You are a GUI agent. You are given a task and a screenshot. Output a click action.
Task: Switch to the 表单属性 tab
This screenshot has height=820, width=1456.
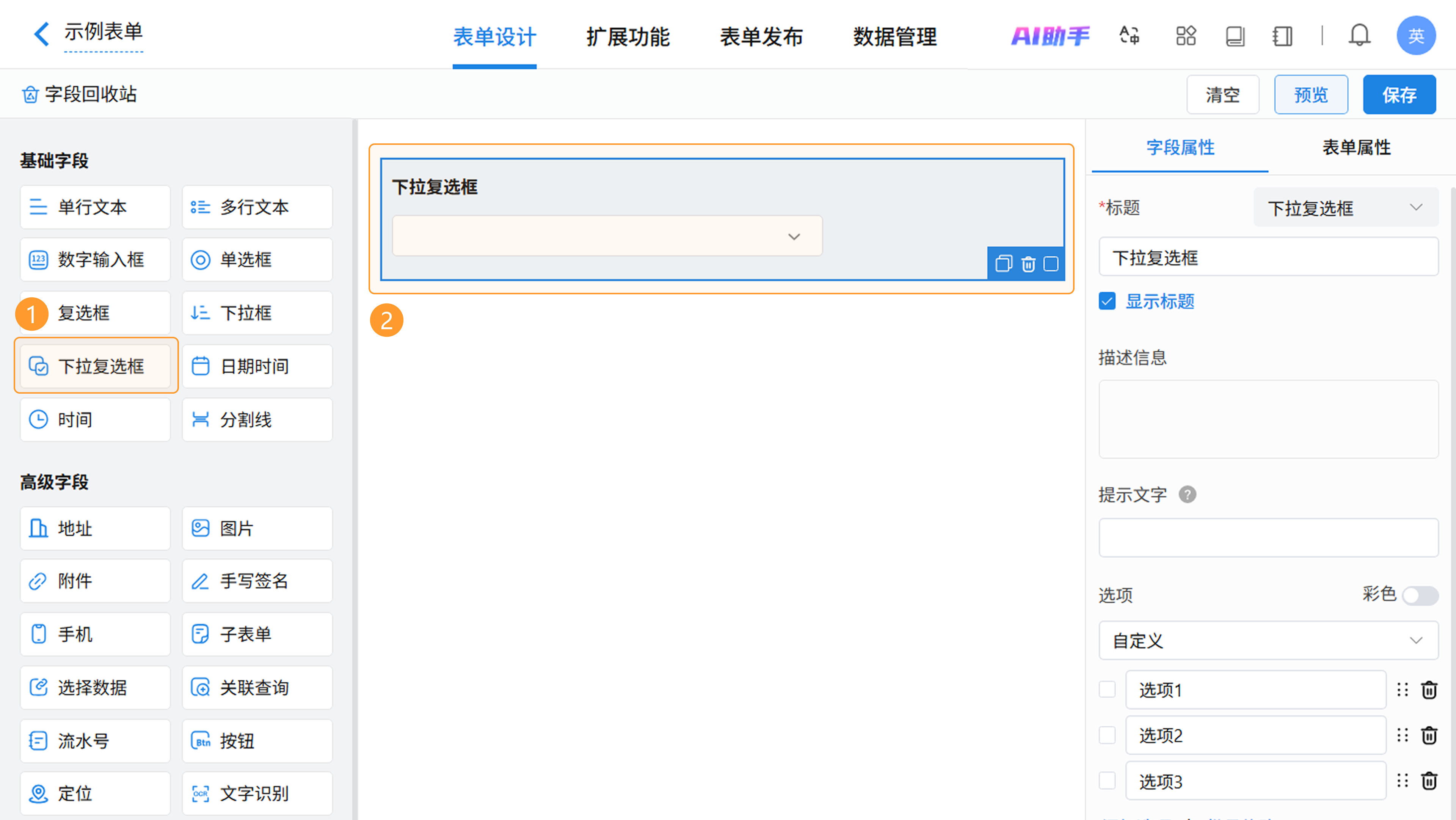(1356, 148)
